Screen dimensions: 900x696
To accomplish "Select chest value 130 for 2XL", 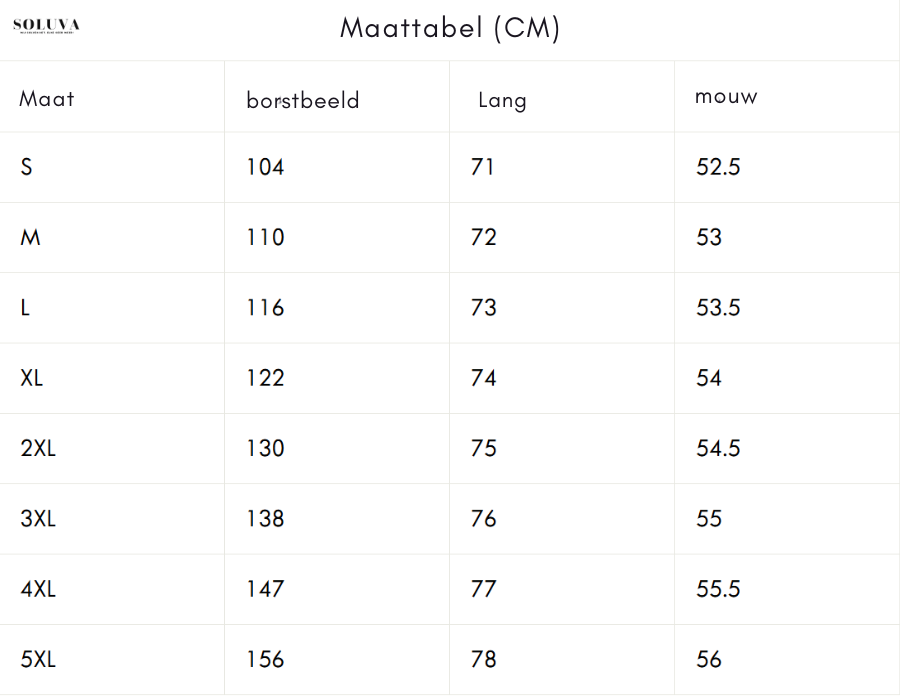I will tap(265, 448).
